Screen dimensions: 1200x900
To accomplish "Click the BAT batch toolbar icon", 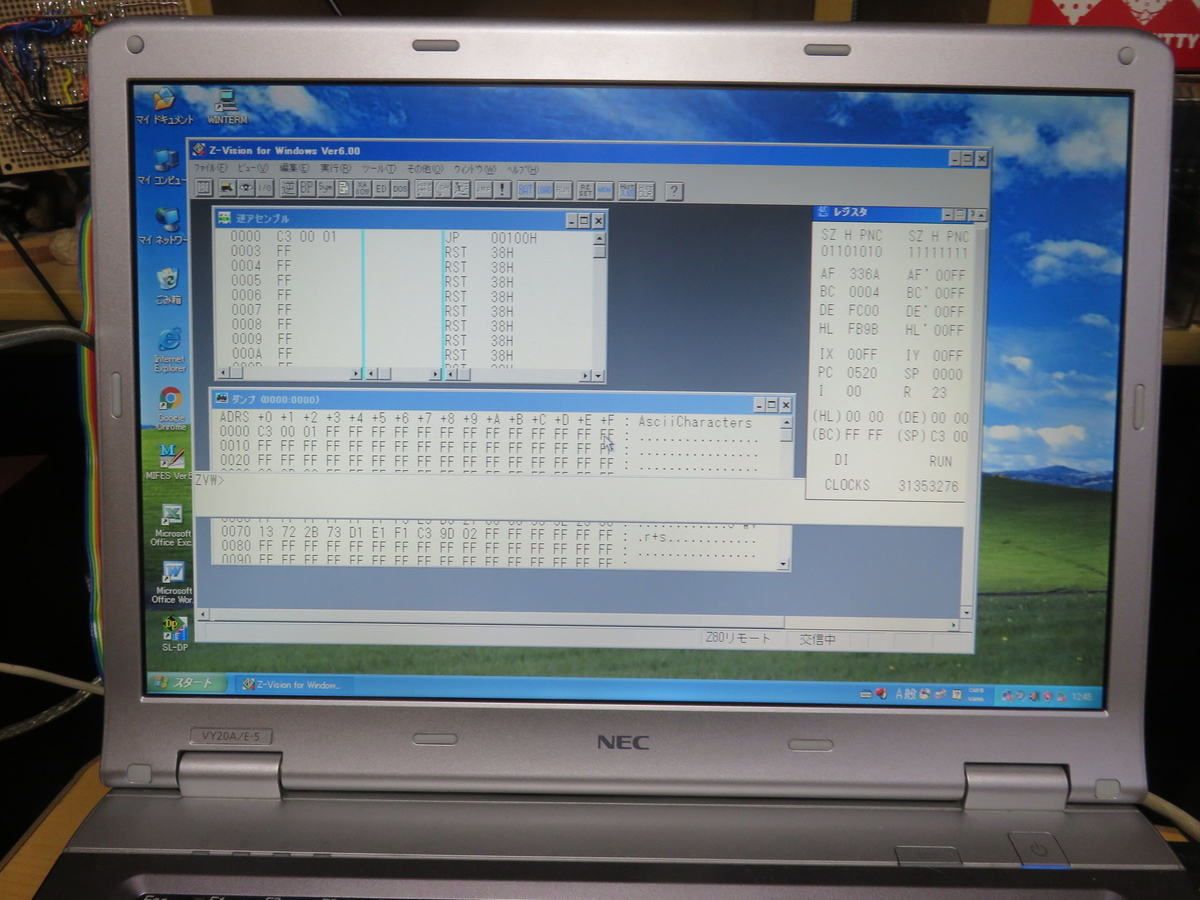I will tap(526, 190).
